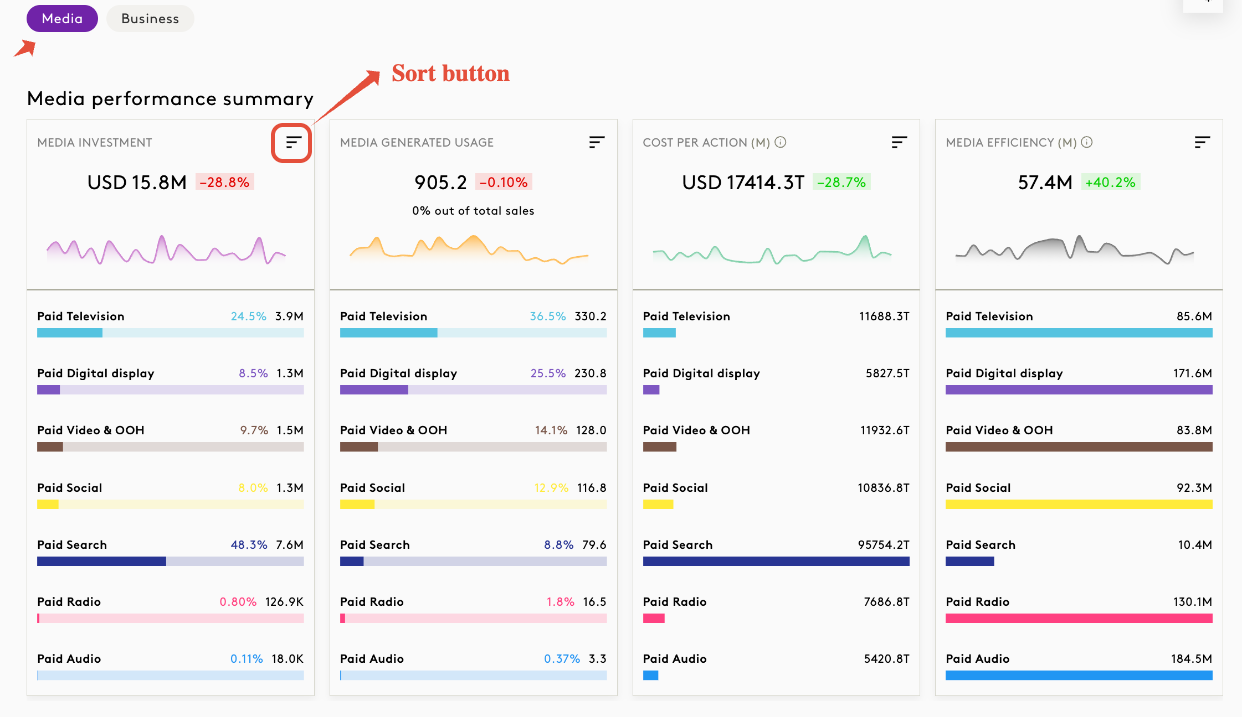The width and height of the screenshot is (1242, 717).
Task: Click Paid Radio label in Cost Per Action
Action: pyautogui.click(x=675, y=602)
